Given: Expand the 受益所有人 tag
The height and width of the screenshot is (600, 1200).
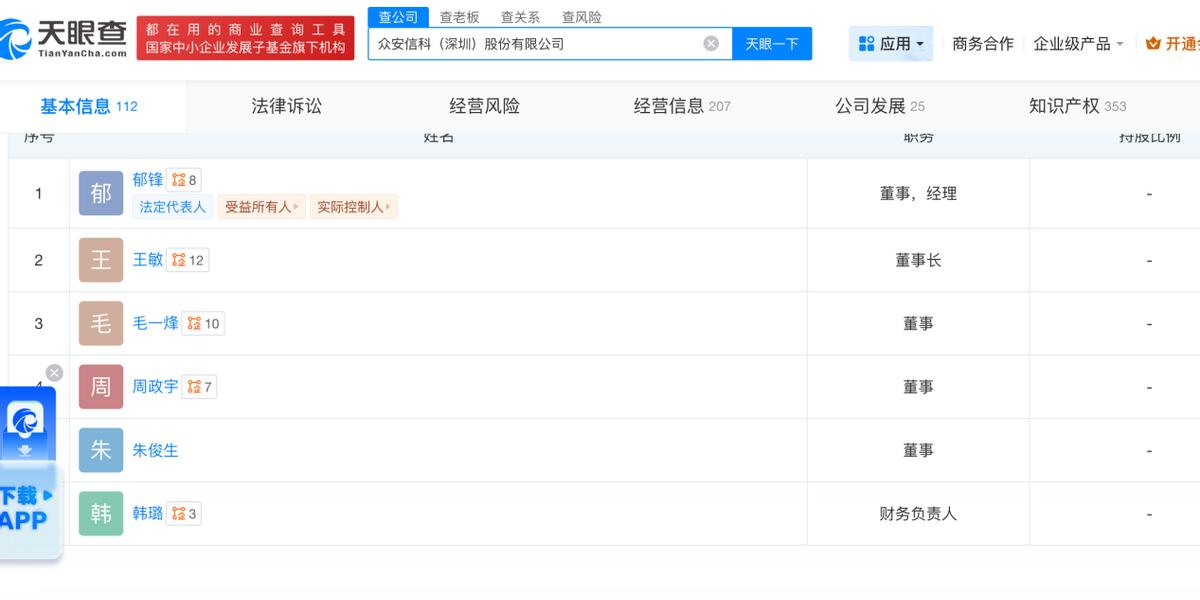Looking at the screenshot, I should (x=262, y=207).
